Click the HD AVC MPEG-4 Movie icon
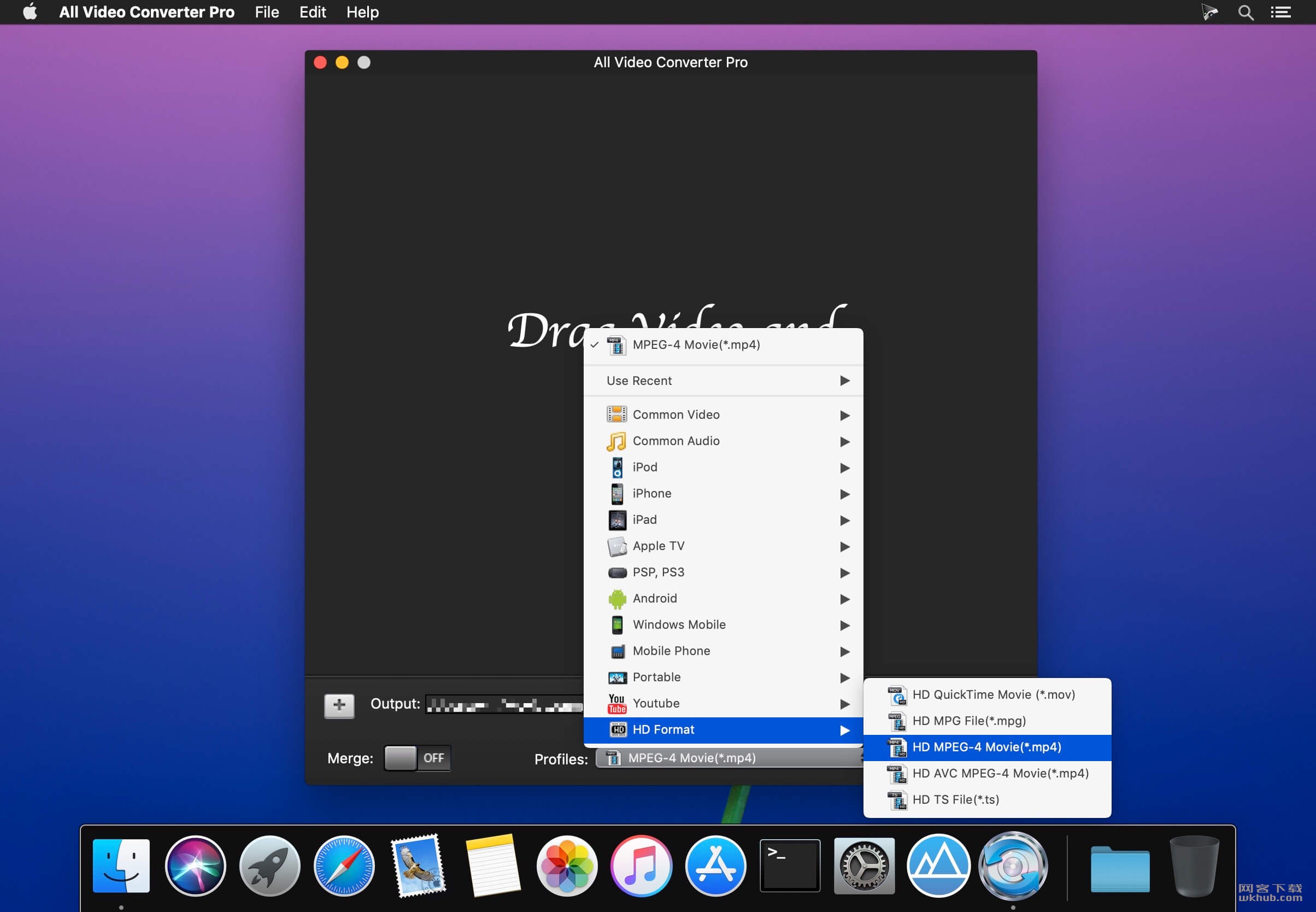1316x912 pixels. [897, 774]
